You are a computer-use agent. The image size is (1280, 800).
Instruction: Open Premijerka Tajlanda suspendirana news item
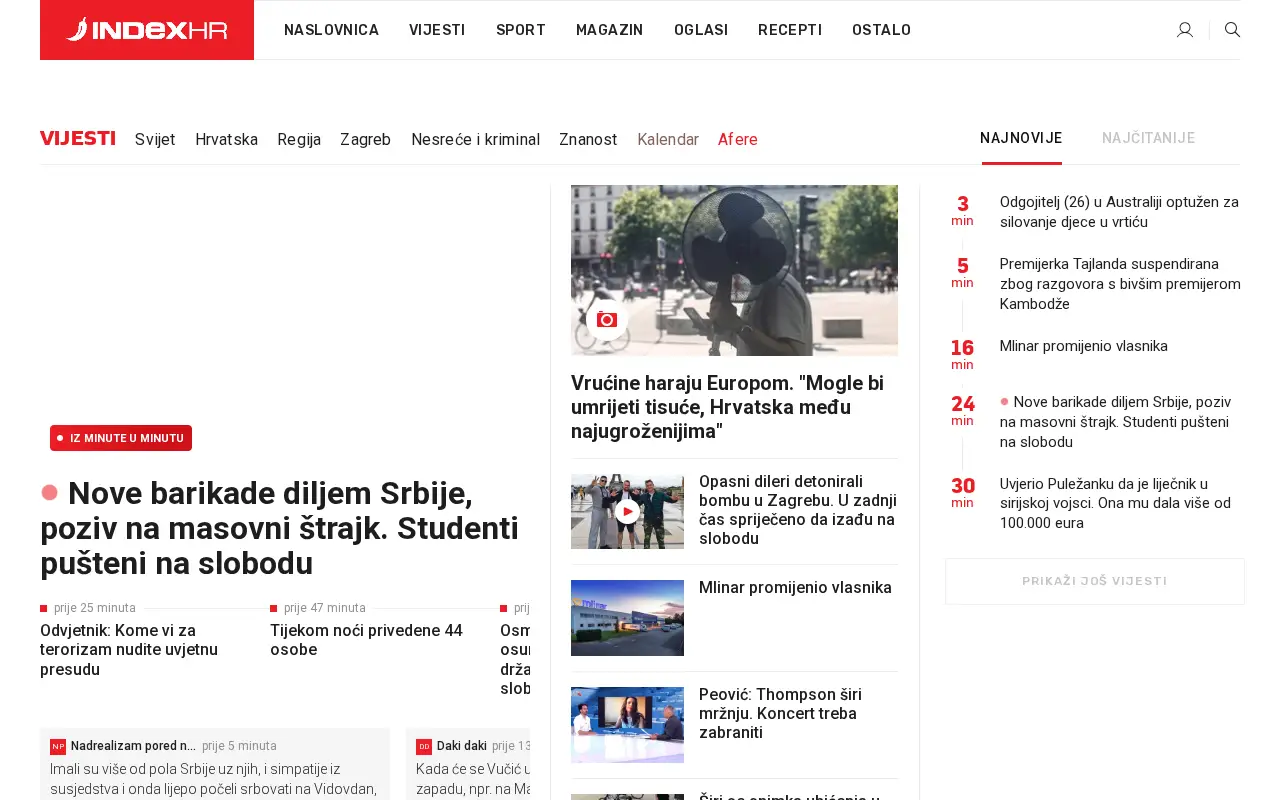[1120, 284]
